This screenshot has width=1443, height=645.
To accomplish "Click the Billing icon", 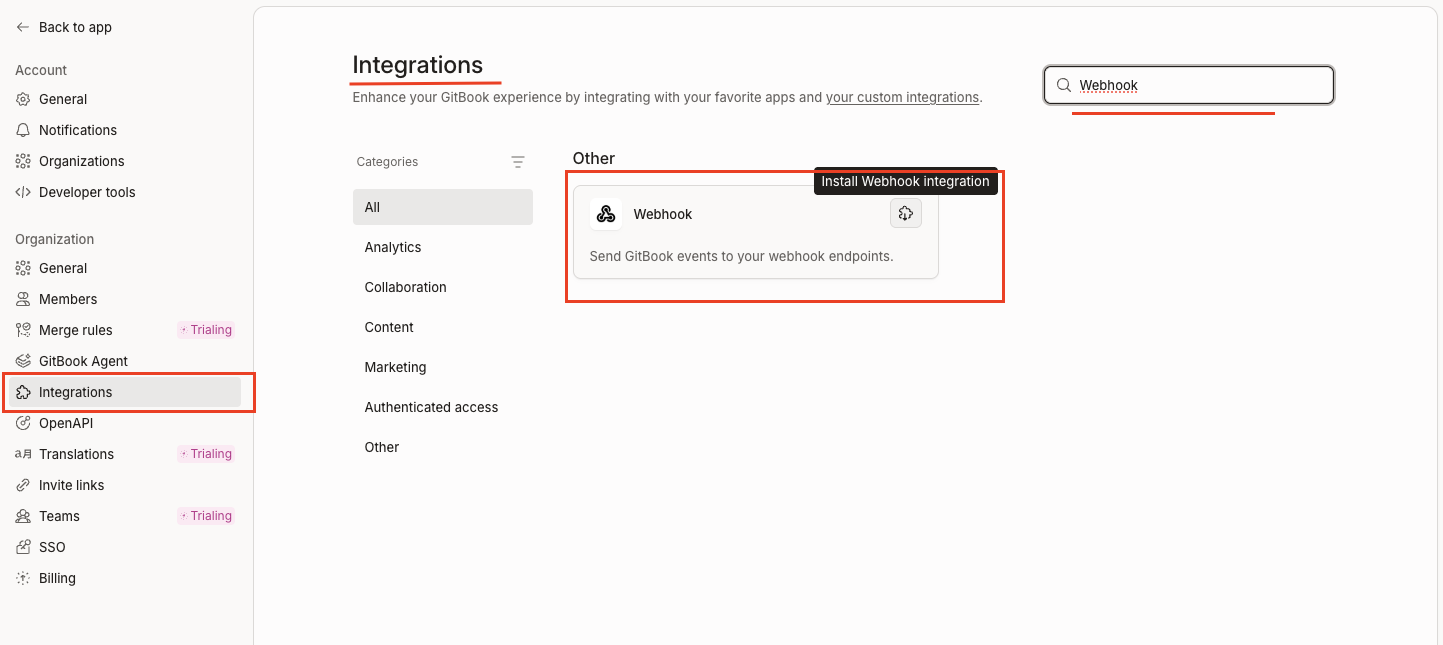I will pyautogui.click(x=23, y=578).
